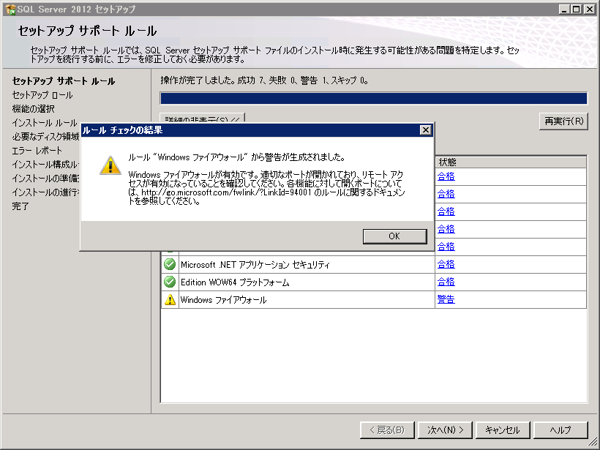Screen dimensions: 600x450
Task: Maximize the SQL Server 2012 setup window
Action: point(576,9)
